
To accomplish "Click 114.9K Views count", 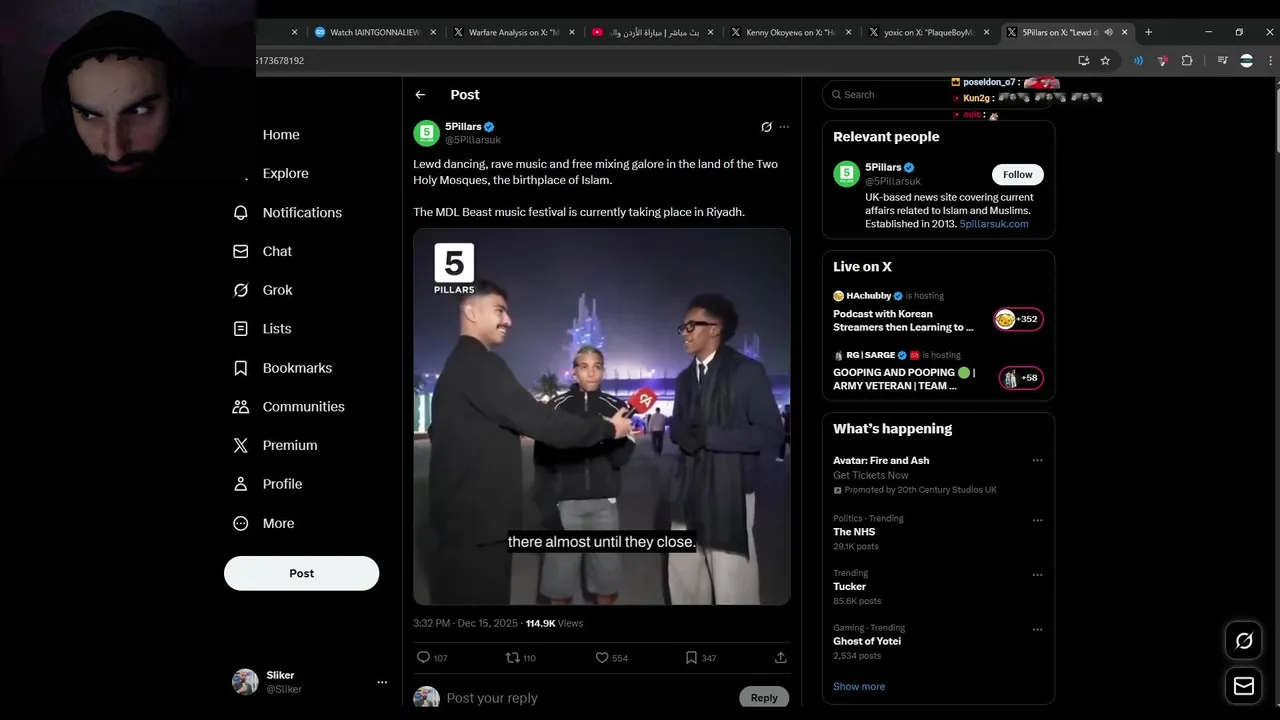I will pos(554,623).
